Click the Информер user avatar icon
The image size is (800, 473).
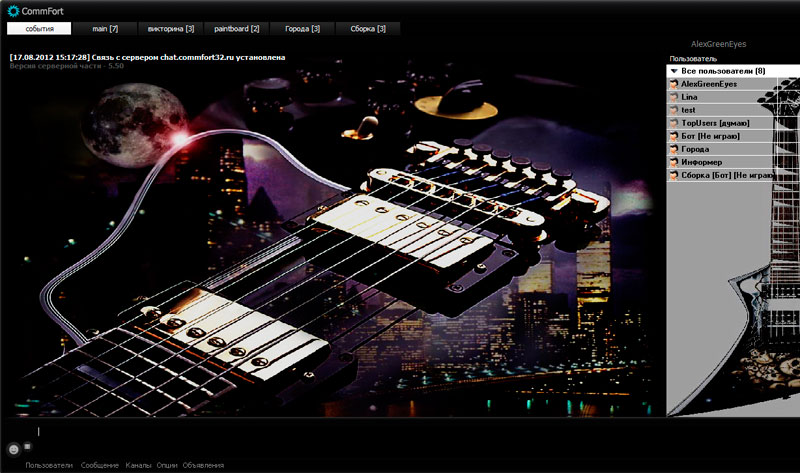(674, 162)
